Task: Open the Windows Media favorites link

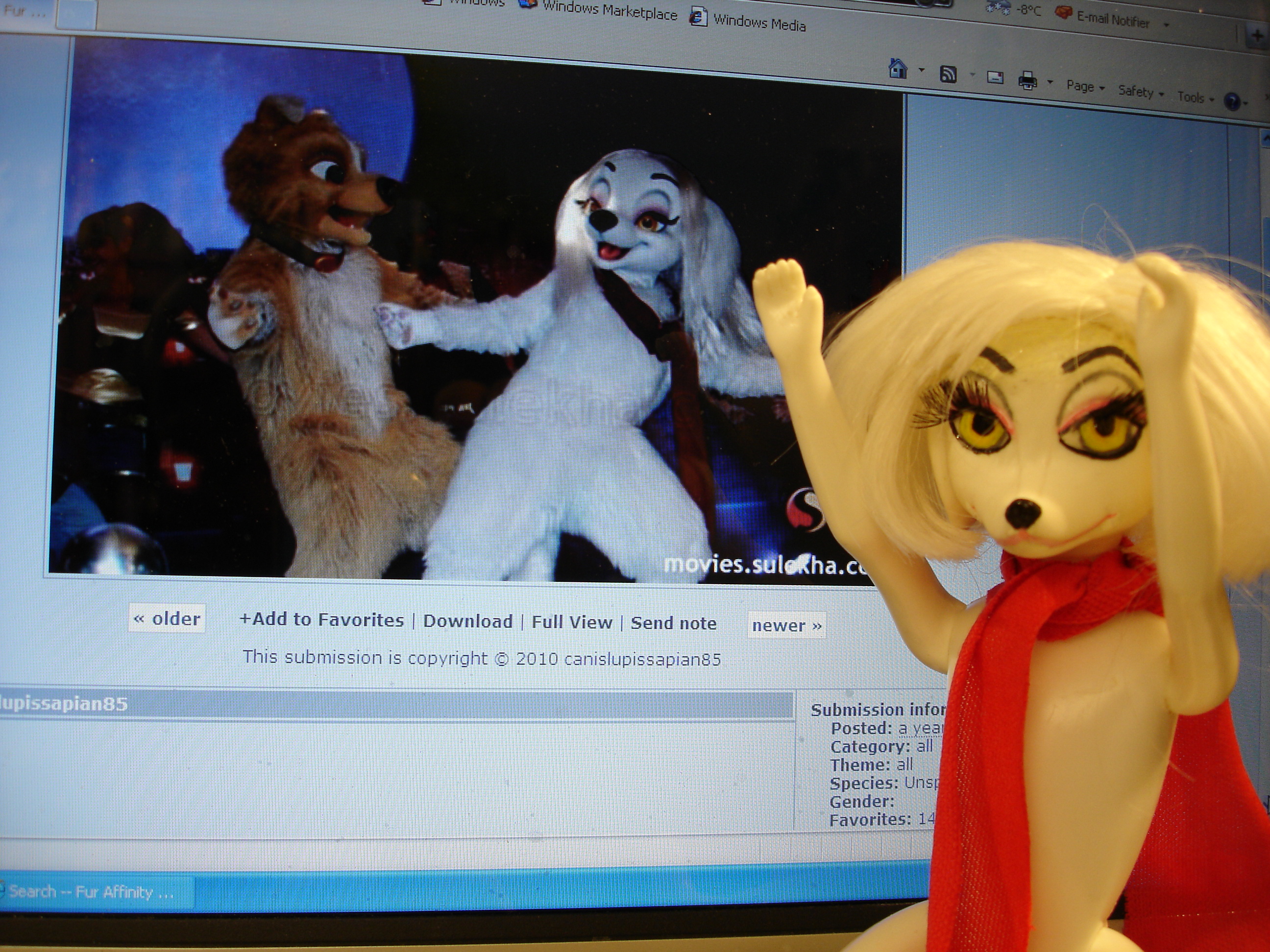Action: click(759, 23)
